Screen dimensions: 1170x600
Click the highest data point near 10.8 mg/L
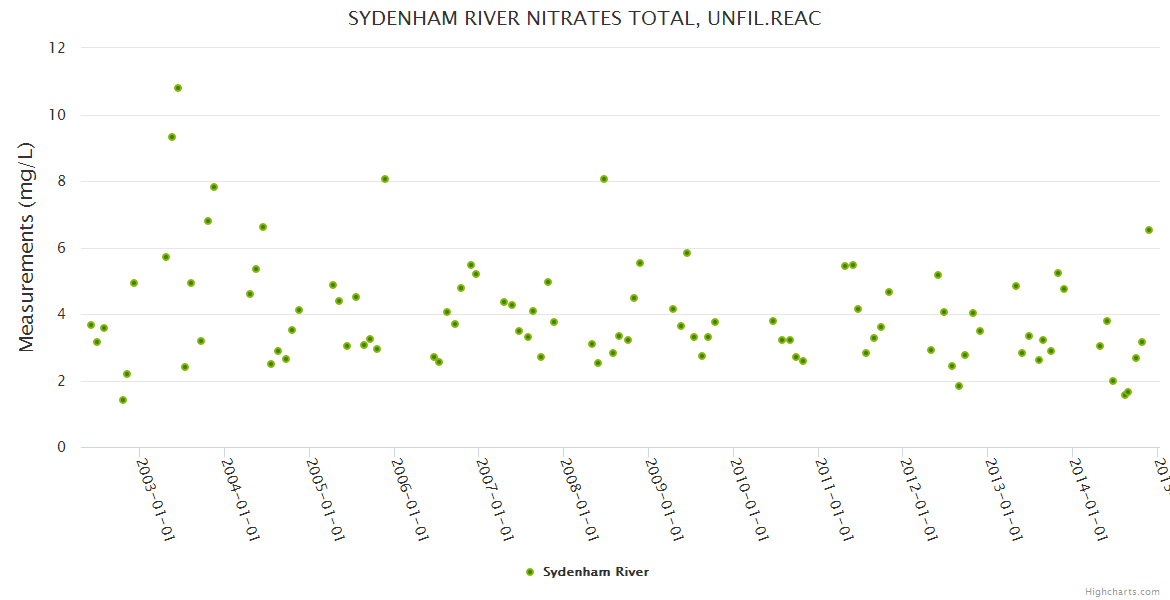[178, 88]
